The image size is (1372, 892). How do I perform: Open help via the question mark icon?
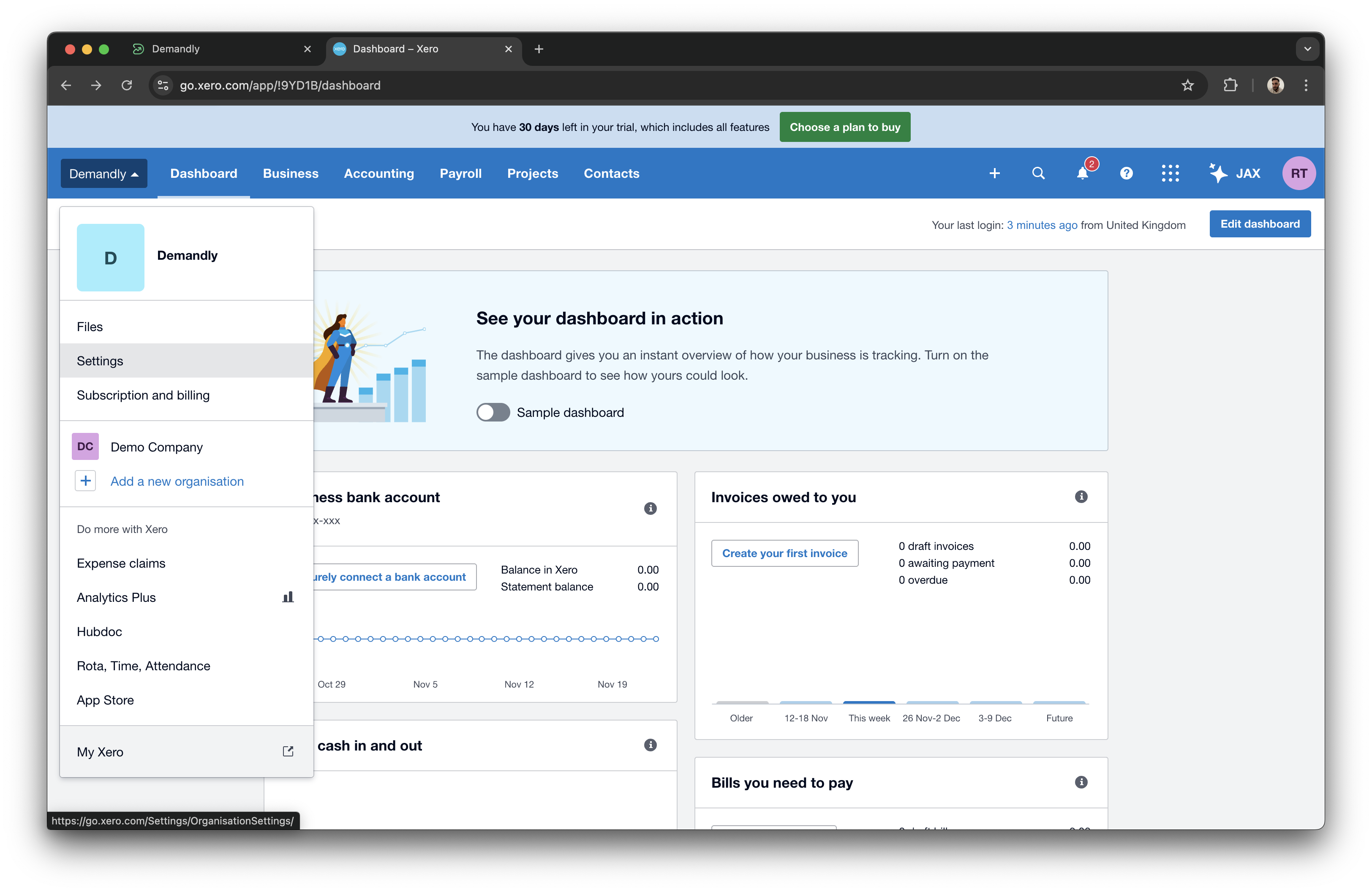(1127, 173)
